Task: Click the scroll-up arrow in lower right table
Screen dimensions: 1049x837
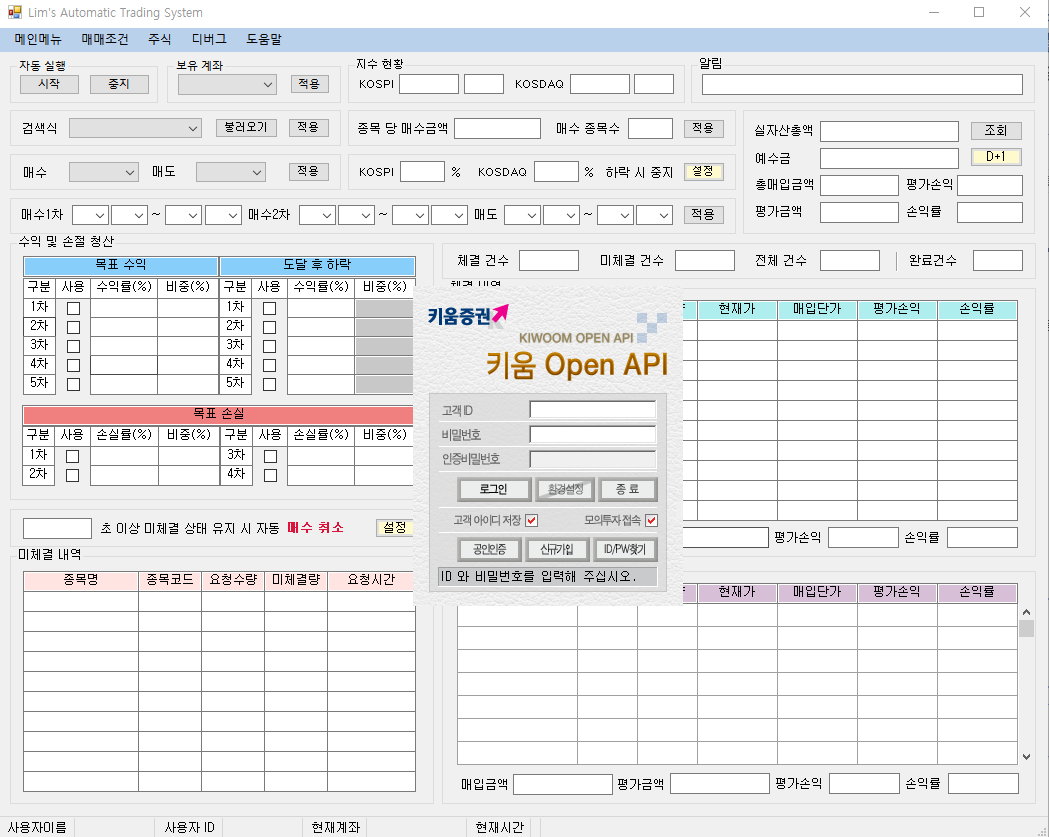Action: point(1026,612)
